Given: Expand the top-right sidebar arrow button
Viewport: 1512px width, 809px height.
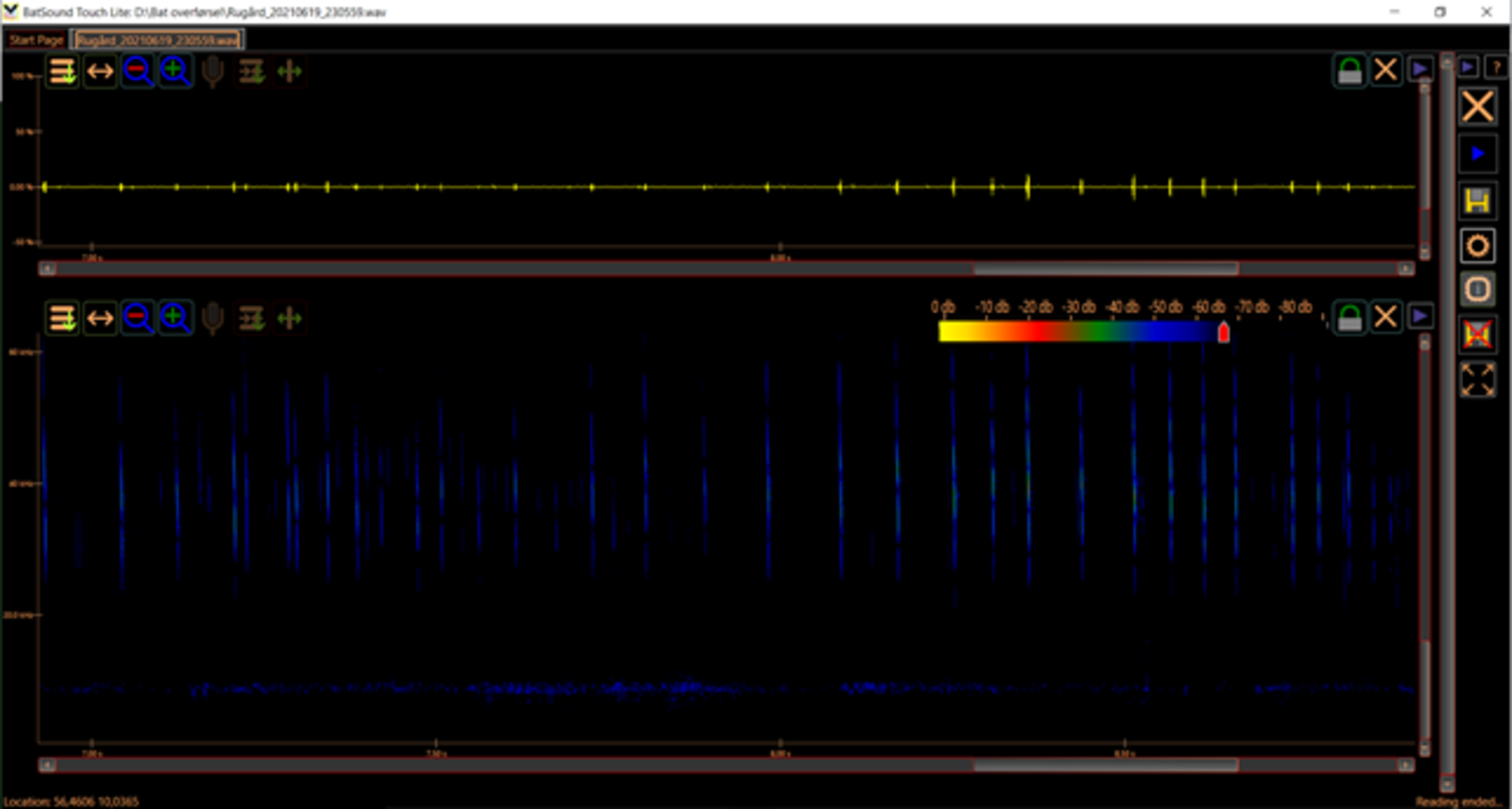Looking at the screenshot, I should (1468, 67).
